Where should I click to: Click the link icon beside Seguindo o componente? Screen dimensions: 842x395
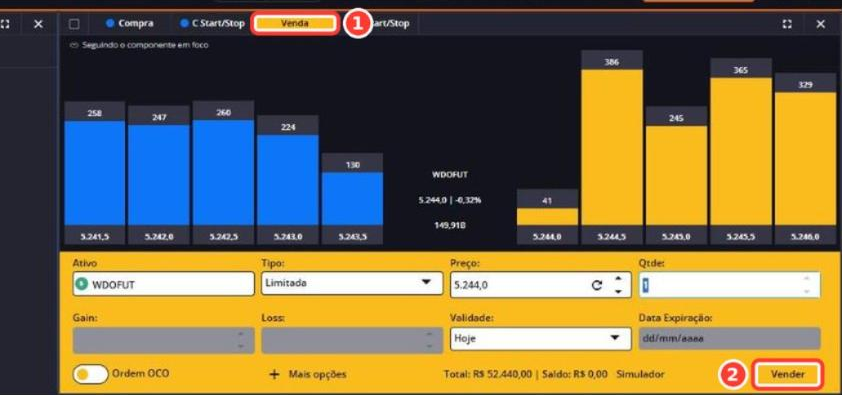coord(75,46)
